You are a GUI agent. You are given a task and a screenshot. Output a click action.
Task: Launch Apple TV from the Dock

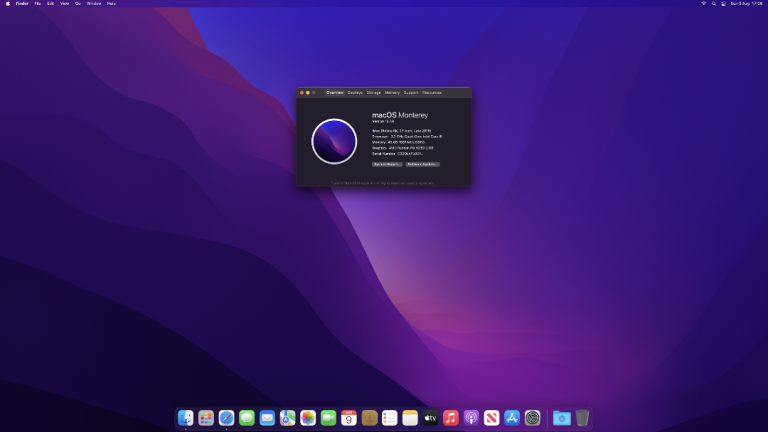click(x=431, y=418)
